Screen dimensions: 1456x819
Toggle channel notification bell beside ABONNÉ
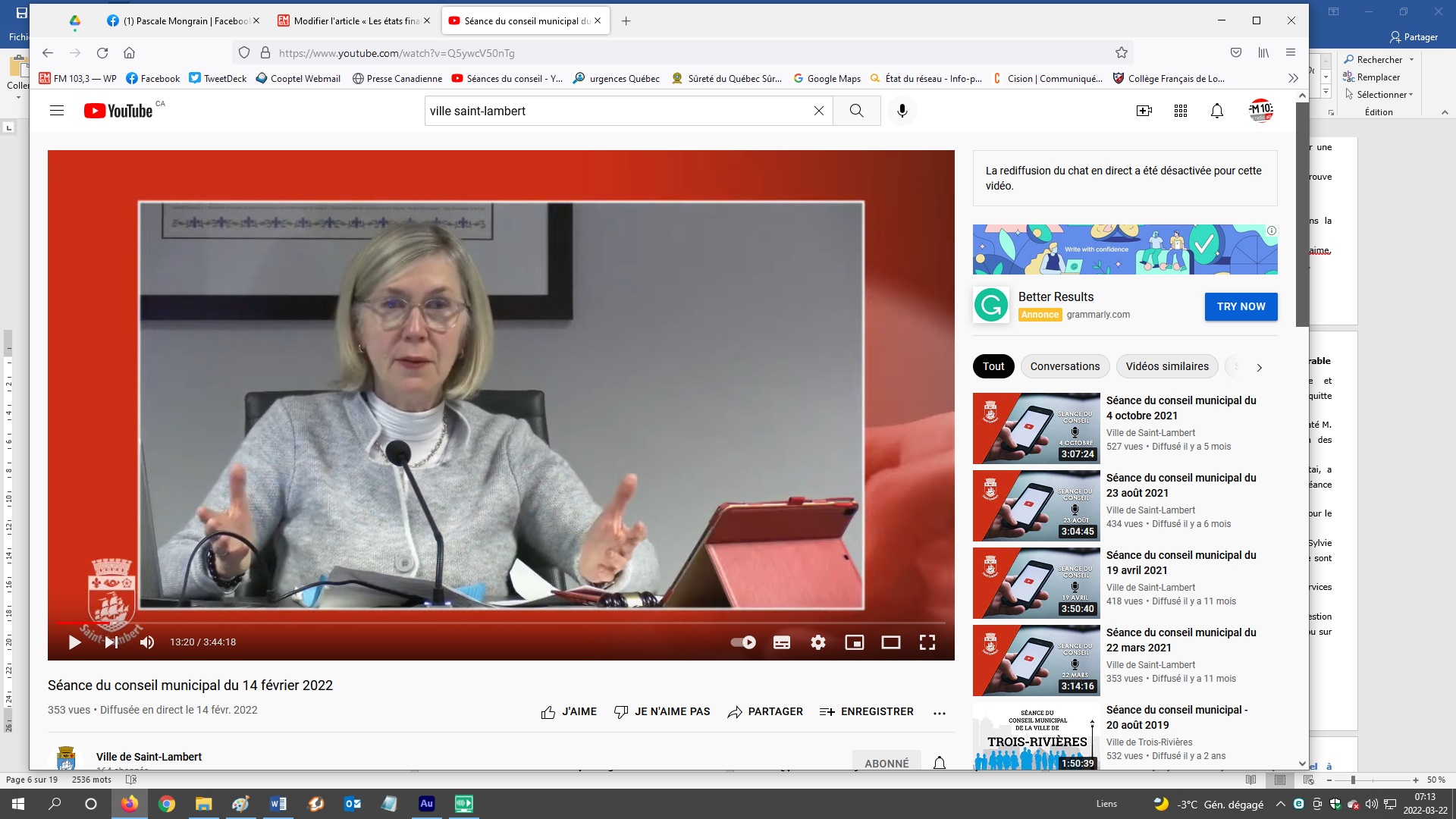coord(939,763)
